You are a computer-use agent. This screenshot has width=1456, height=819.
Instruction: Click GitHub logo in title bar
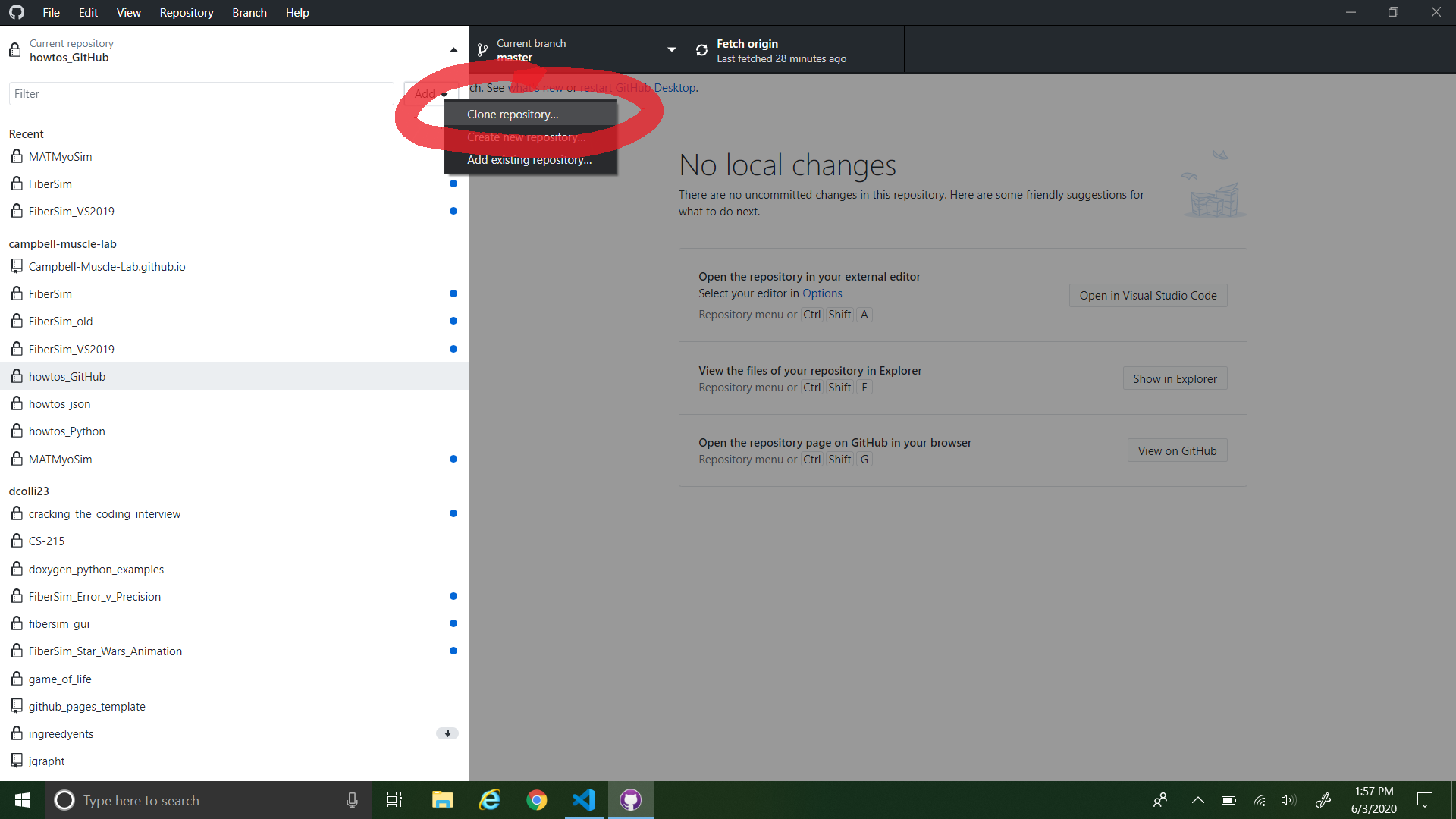(17, 12)
